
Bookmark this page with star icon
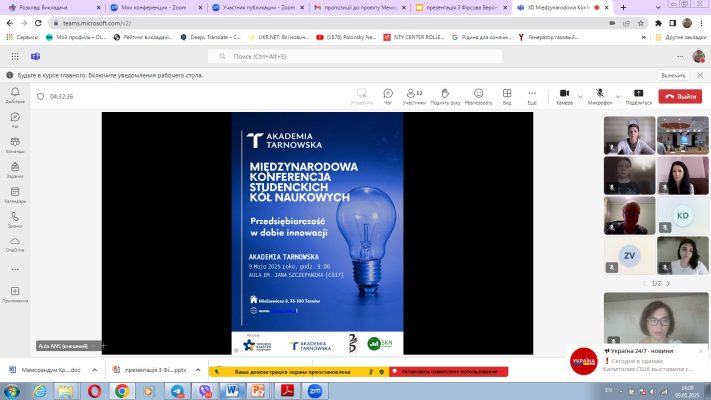tap(641, 23)
